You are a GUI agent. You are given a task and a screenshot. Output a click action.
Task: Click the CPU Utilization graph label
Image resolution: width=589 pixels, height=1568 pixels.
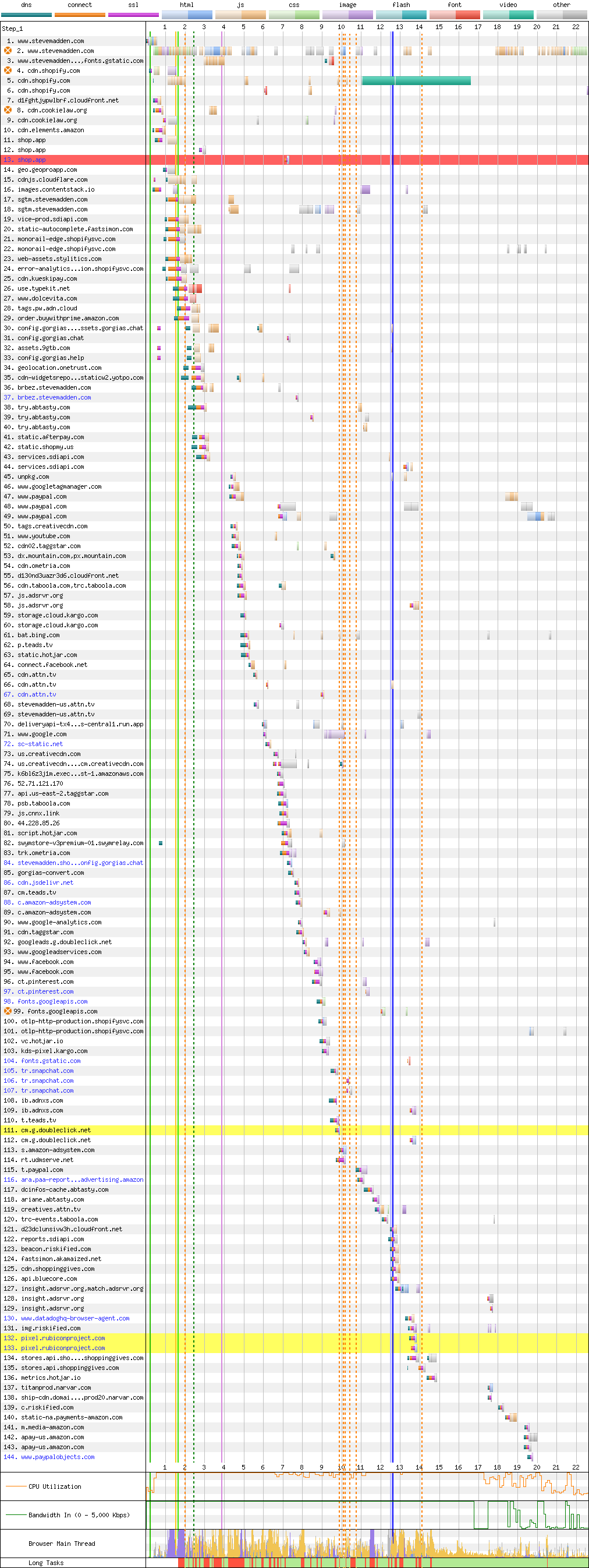[x=55, y=1486]
